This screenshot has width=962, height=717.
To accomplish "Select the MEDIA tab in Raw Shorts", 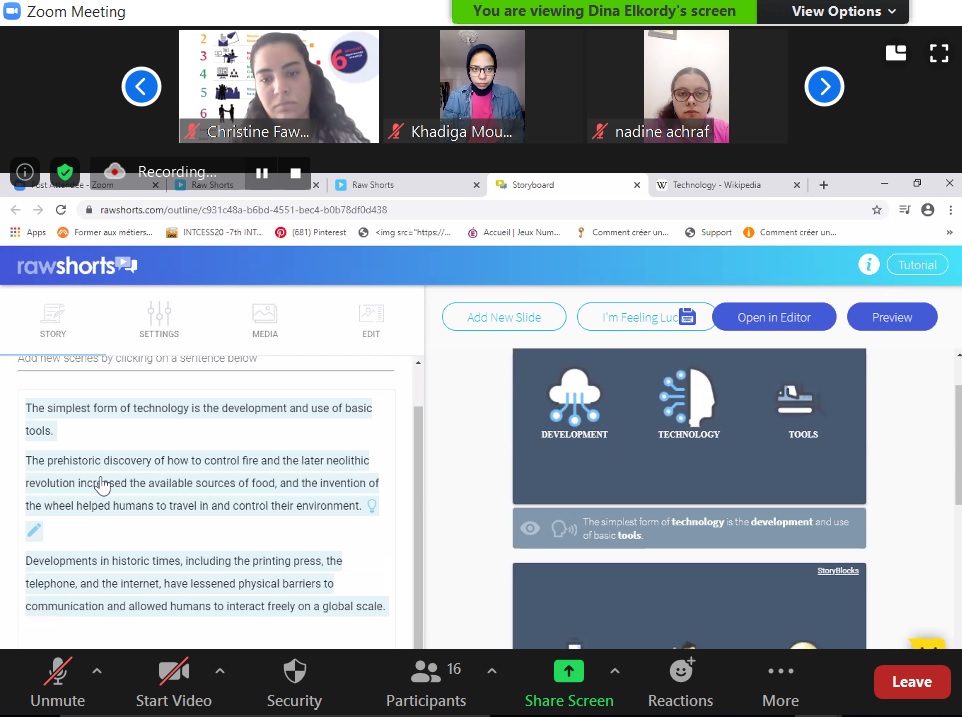I will pyautogui.click(x=265, y=320).
